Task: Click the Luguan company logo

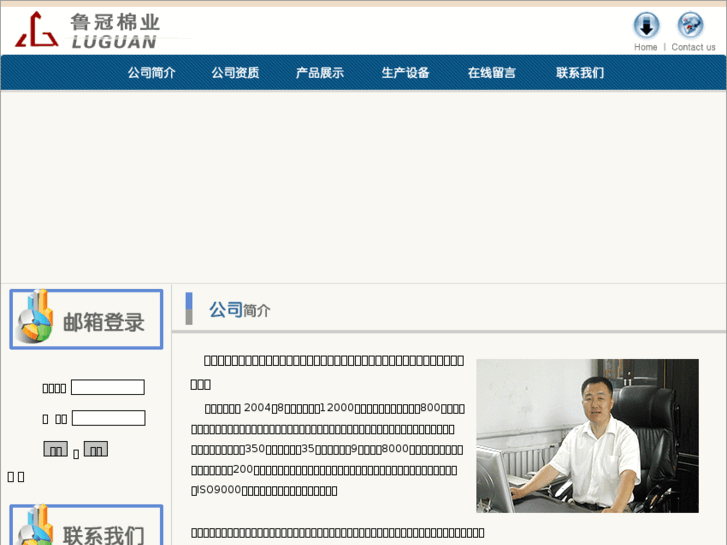Action: [x=88, y=30]
